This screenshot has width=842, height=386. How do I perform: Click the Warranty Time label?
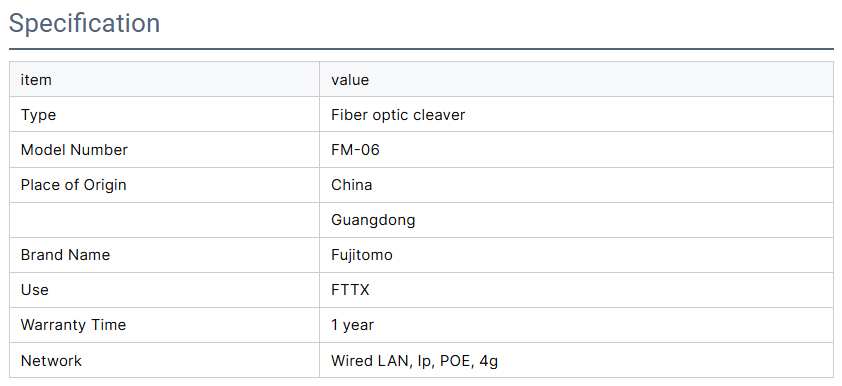coord(74,325)
